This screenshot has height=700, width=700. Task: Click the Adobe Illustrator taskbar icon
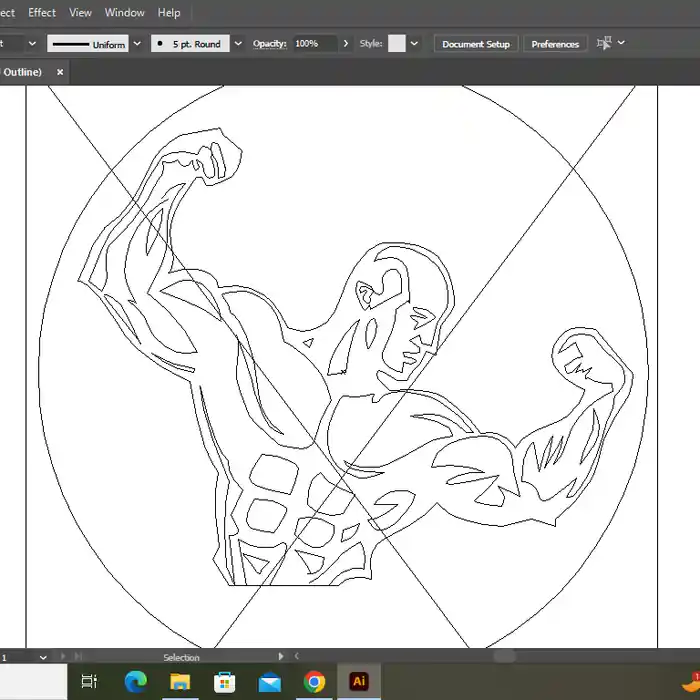[359, 681]
